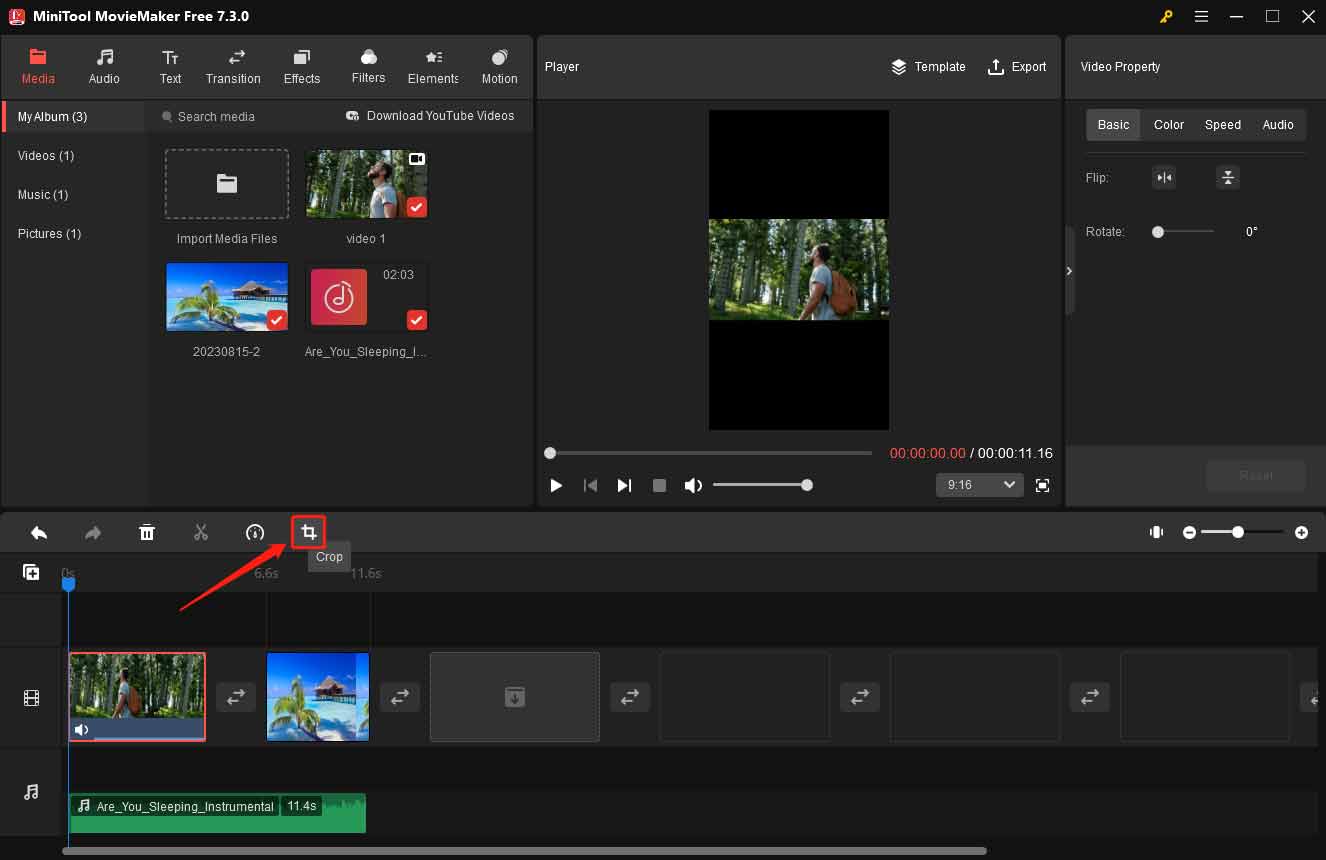Click the Redo icon
This screenshot has height=860, width=1326.
[x=93, y=533]
